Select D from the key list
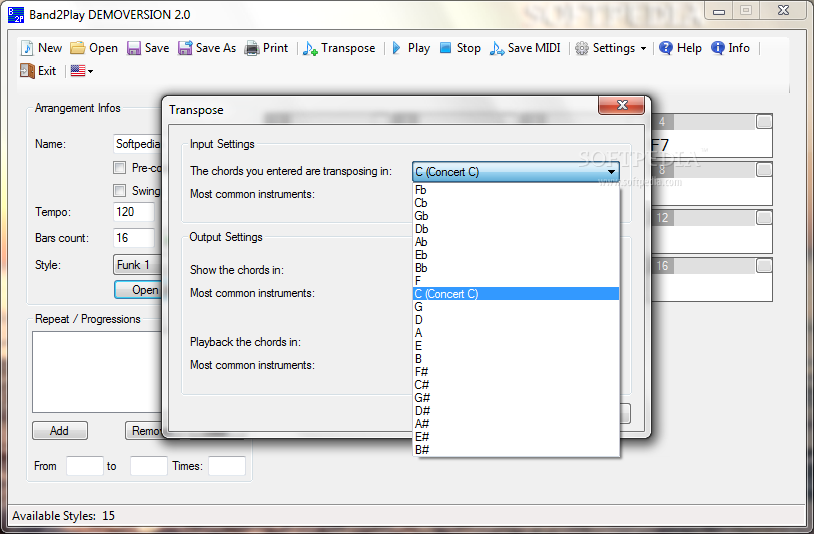Screen dimensions: 814x534 click(516, 320)
